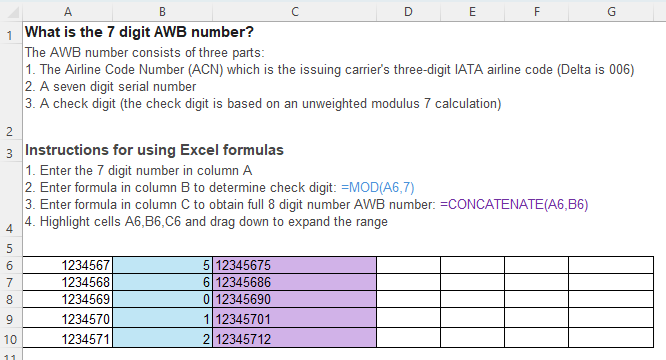Select heading cell 'What is the 7 digit AWB number?'
The image size is (666, 360).
tap(139, 32)
